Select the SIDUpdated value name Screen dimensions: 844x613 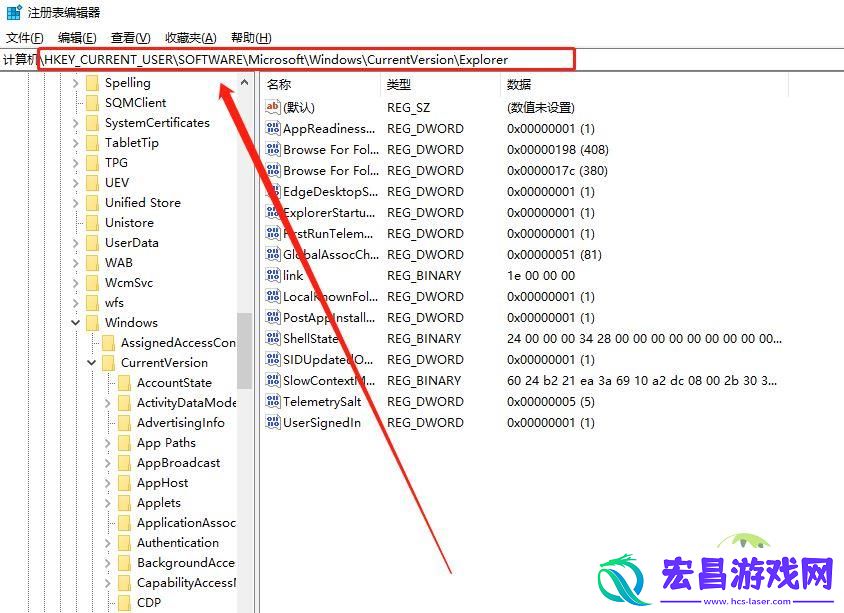click(328, 360)
